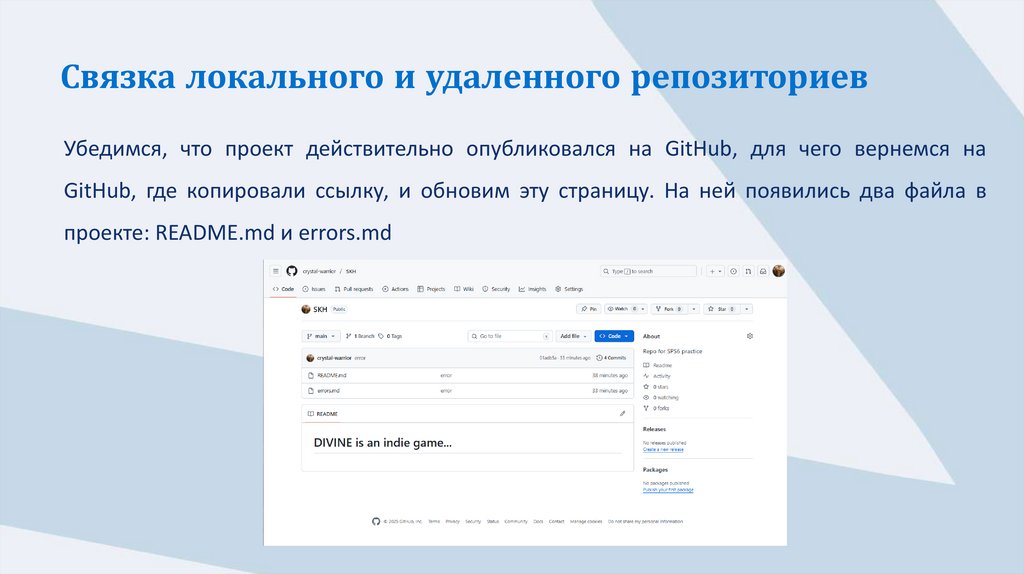Open crystal-warrior commit author link
1024x574 pixels.
[334, 358]
